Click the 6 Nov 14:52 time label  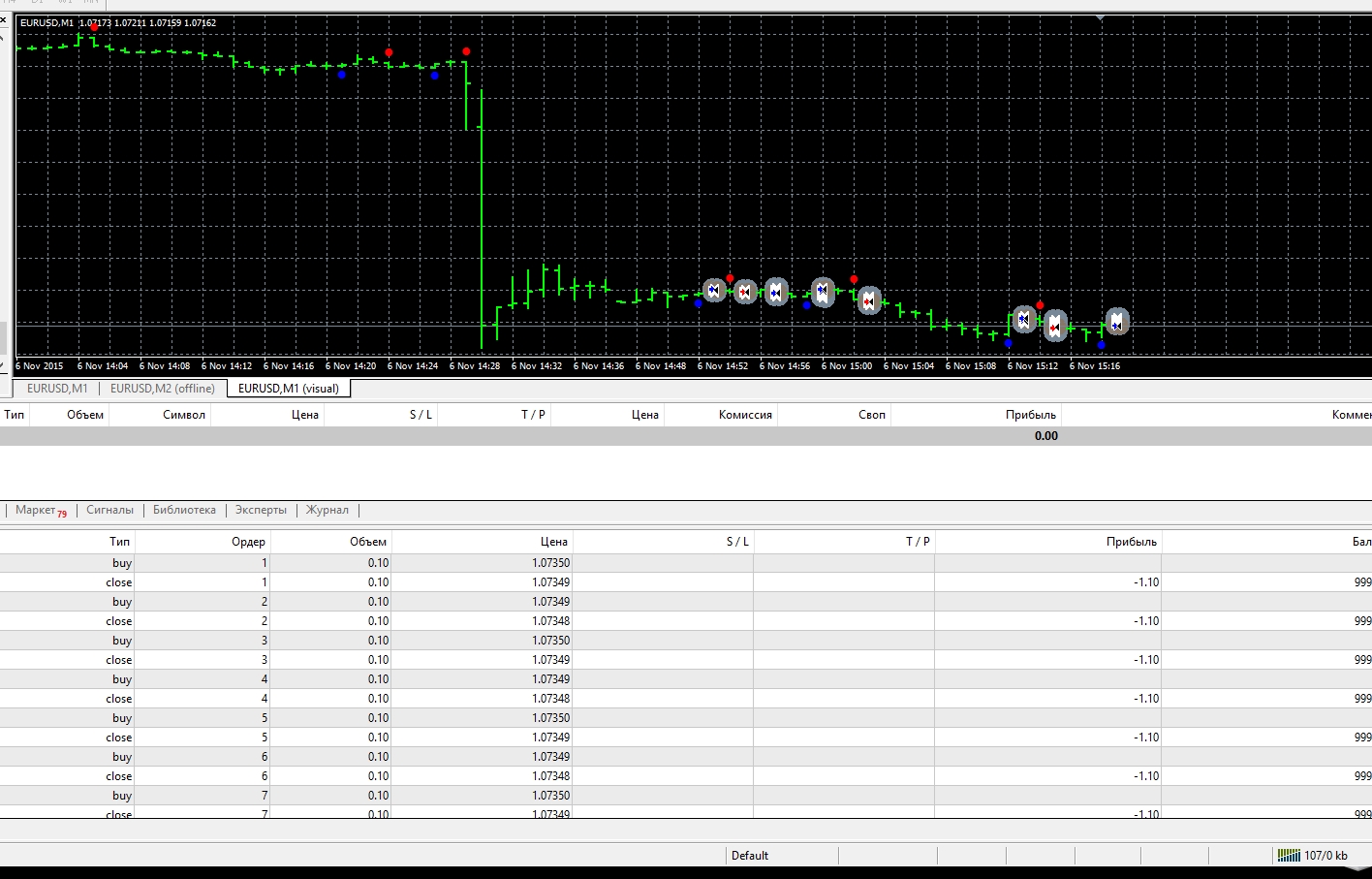click(x=723, y=366)
